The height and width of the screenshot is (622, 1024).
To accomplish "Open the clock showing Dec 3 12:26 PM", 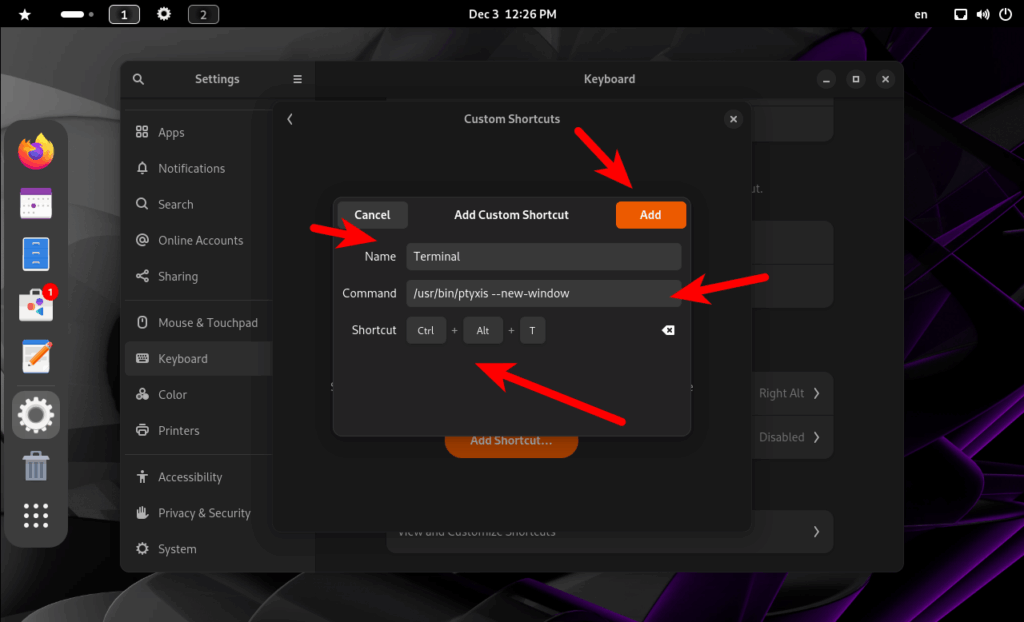I will (x=513, y=14).
